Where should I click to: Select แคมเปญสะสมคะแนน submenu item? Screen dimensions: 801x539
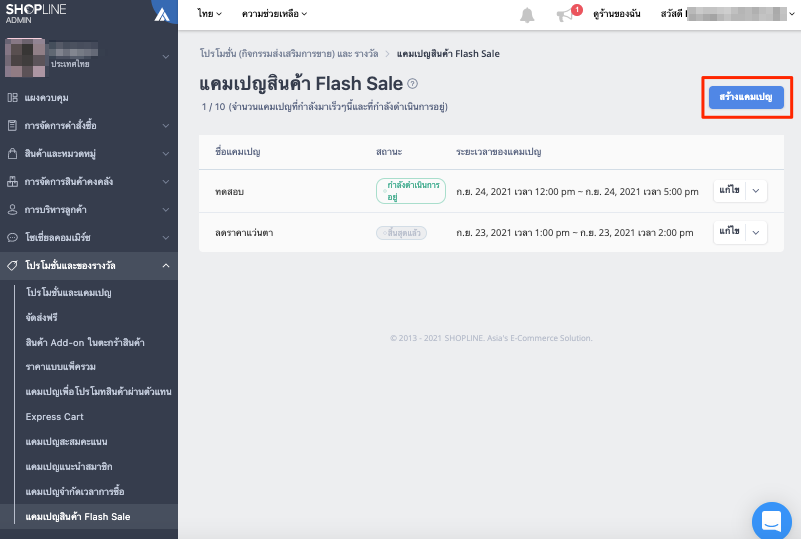(66, 441)
